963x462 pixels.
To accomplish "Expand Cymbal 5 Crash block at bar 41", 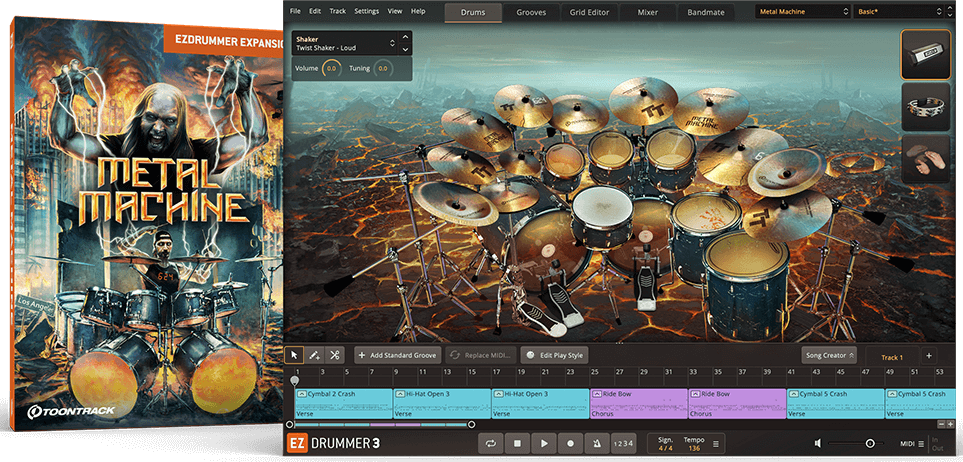I will coord(793,394).
